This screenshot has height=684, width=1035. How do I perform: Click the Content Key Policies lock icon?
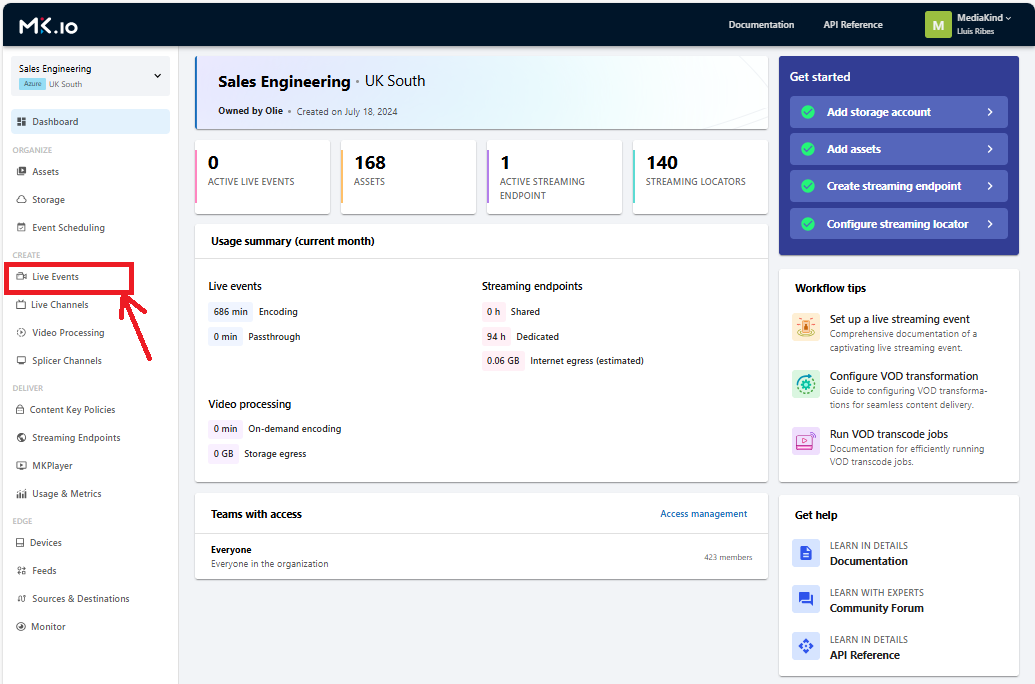coord(20,409)
